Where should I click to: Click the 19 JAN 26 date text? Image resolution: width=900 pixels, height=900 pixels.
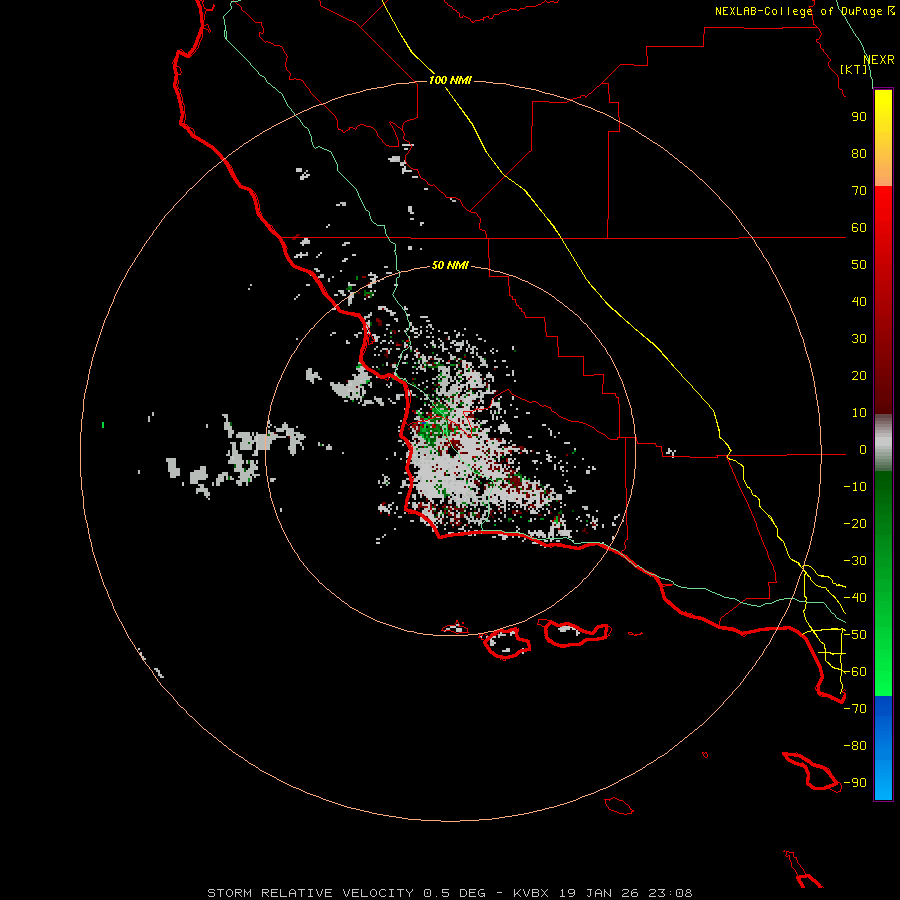point(599,893)
